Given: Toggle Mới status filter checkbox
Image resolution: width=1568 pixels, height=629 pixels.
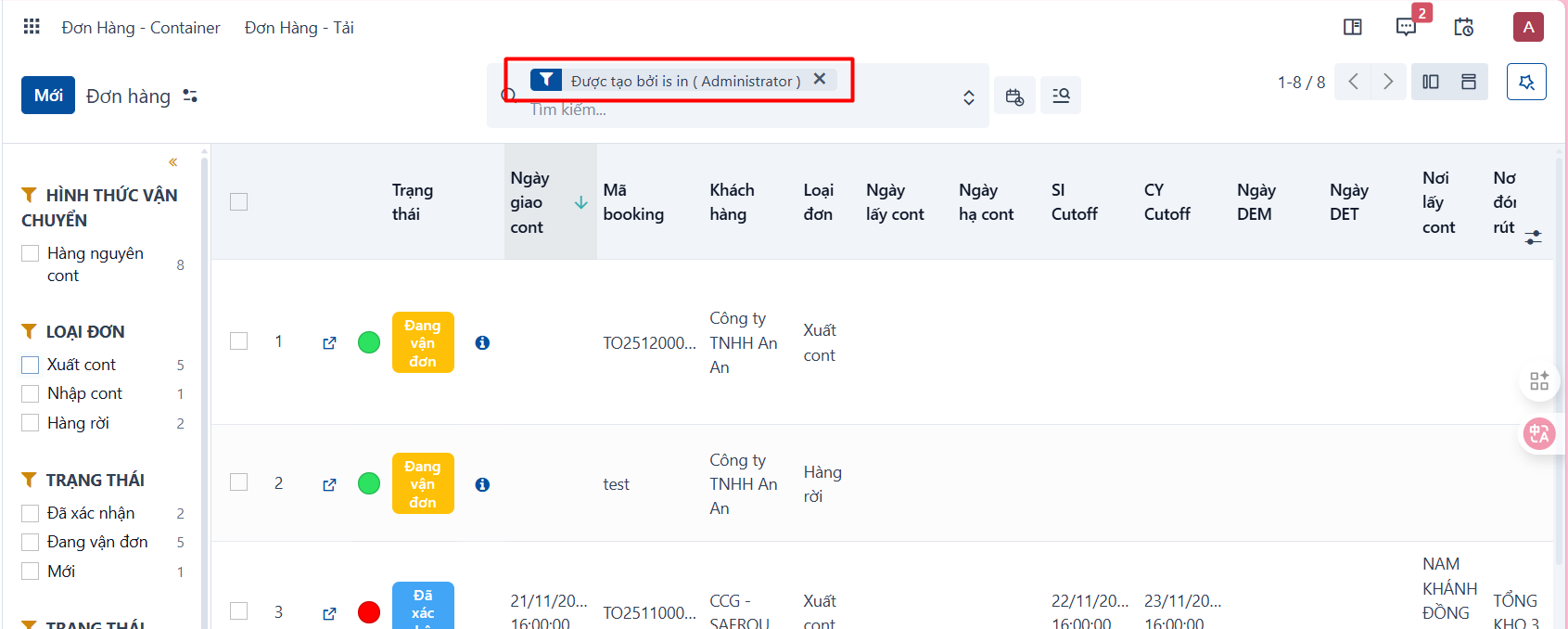Looking at the screenshot, I should coord(31,571).
